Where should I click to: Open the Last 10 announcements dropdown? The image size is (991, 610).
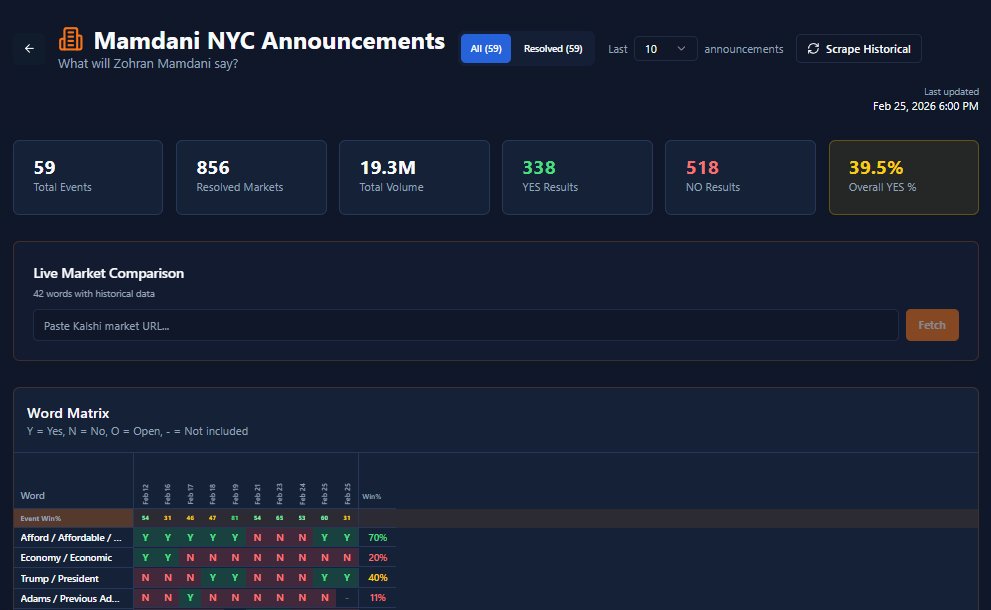pyautogui.click(x=665, y=49)
